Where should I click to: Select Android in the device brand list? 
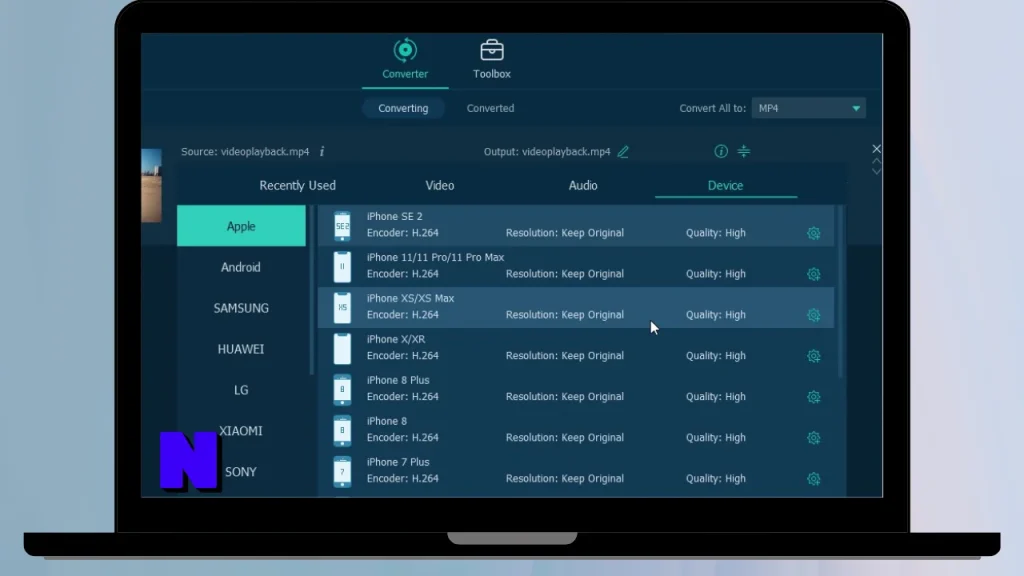(x=241, y=267)
